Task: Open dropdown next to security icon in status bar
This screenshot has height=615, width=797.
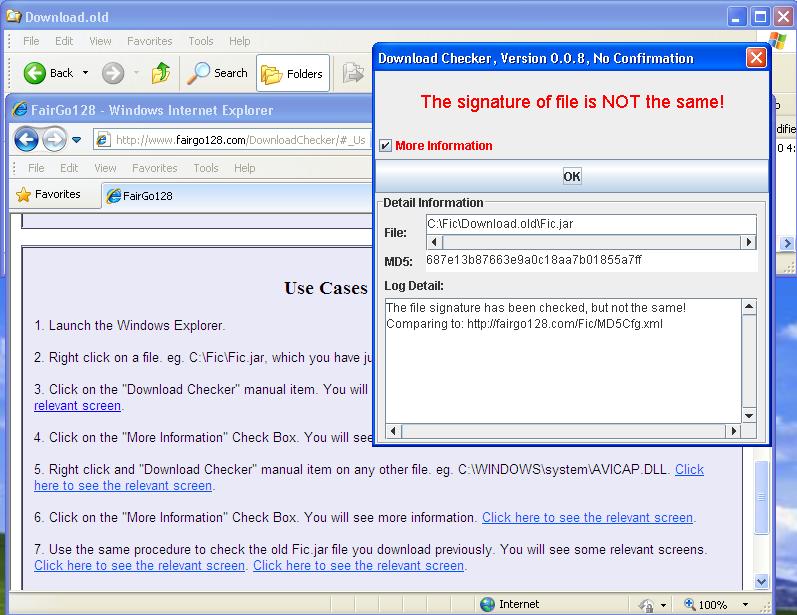Action: (663, 605)
